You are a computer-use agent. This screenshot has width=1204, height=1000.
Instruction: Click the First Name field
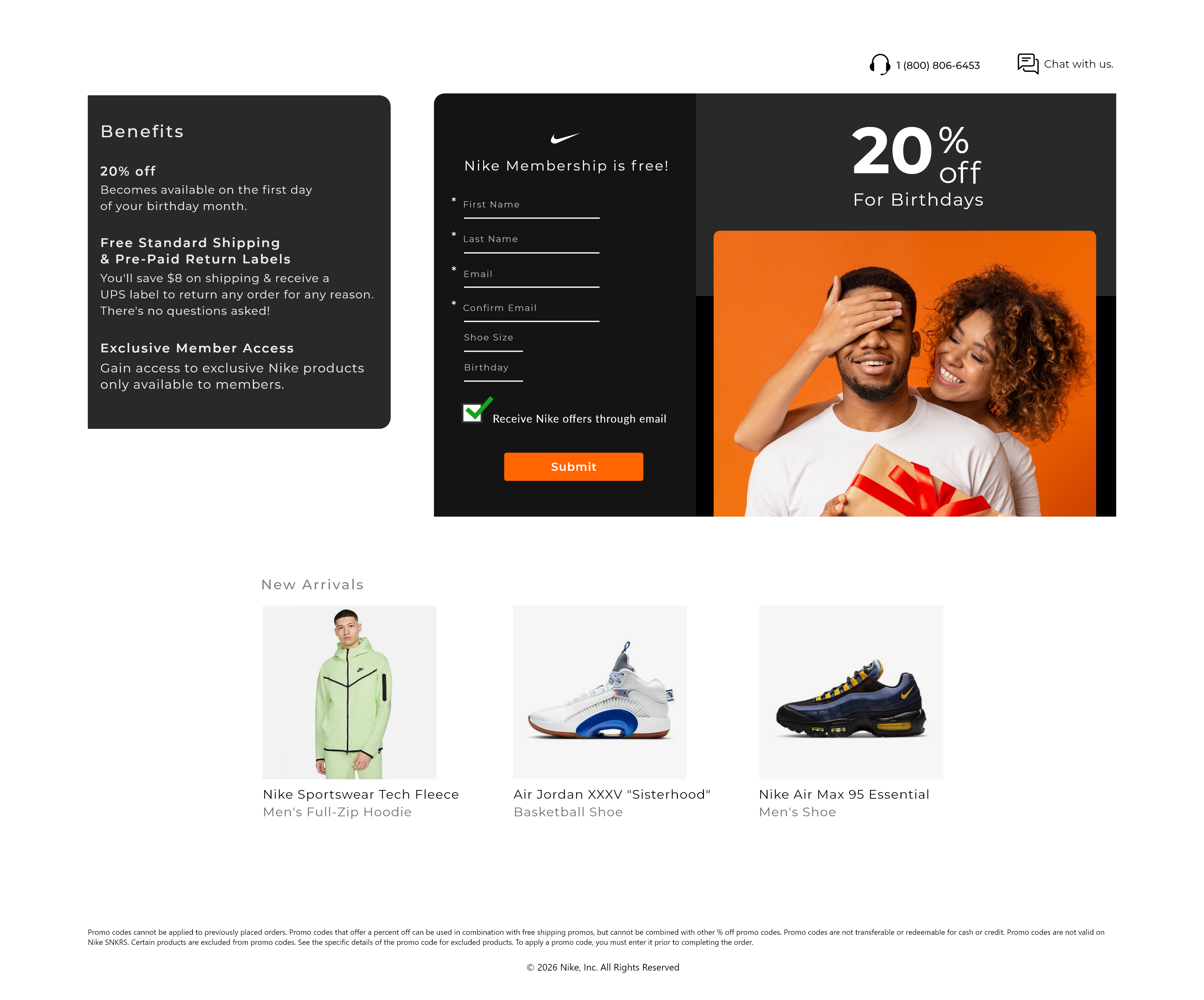[531, 206]
